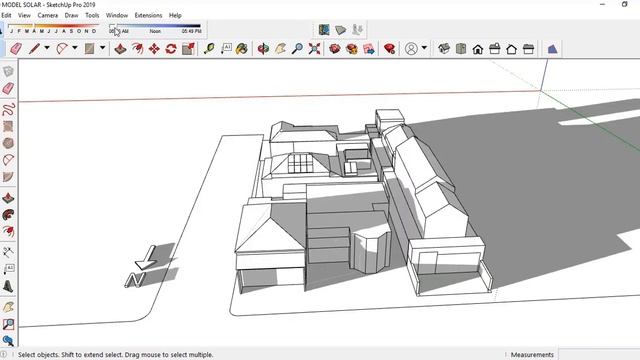Open the Extension Manager ruby icon
The image size is (640, 360).
(x=389, y=49)
